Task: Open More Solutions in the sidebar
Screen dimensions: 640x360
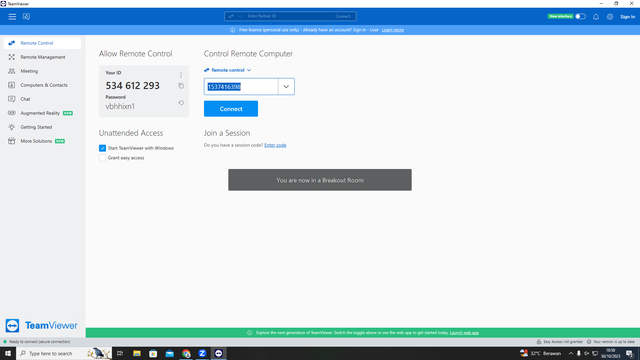Action: [x=42, y=141]
